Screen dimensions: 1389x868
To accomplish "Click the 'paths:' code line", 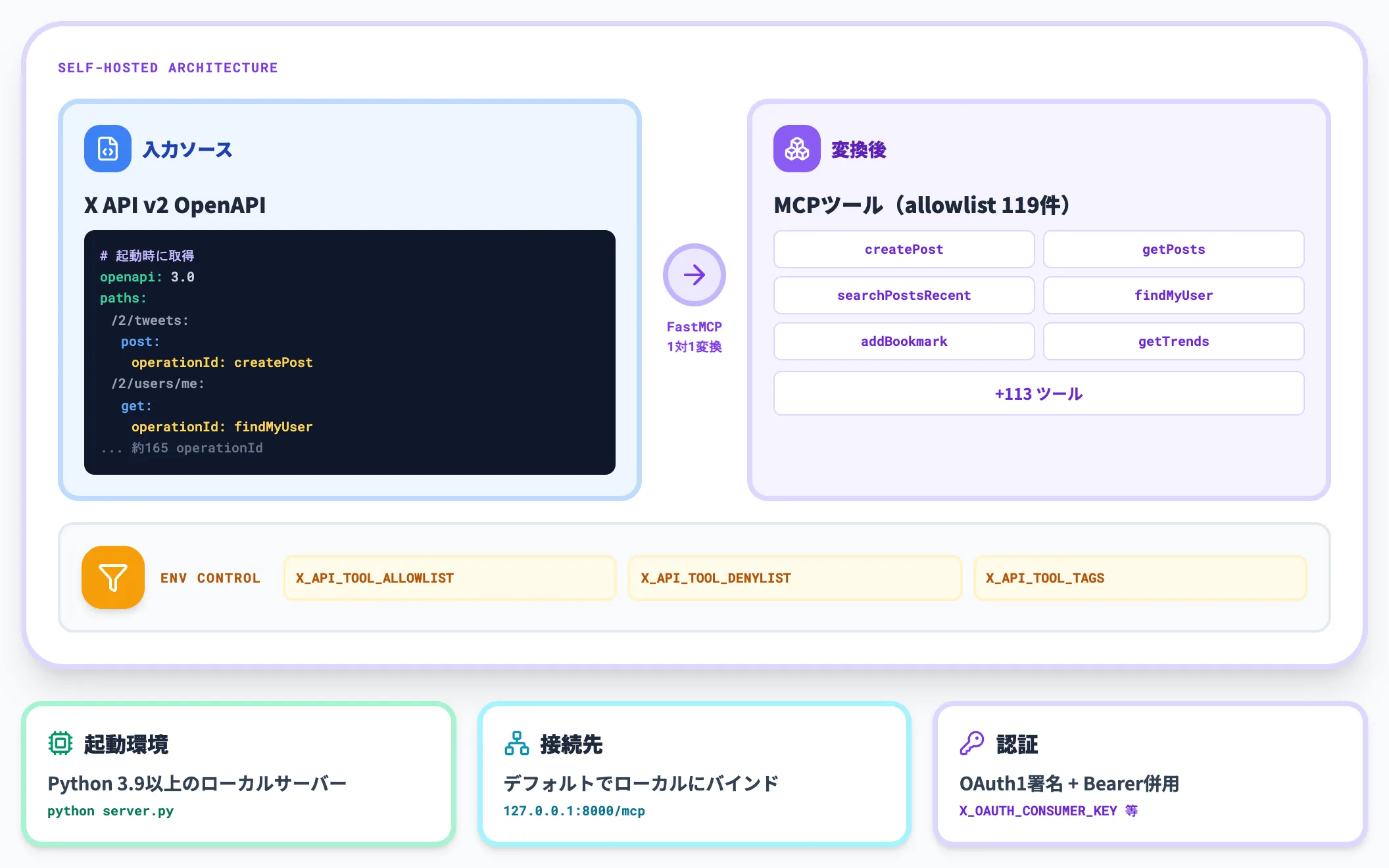I will click(123, 298).
